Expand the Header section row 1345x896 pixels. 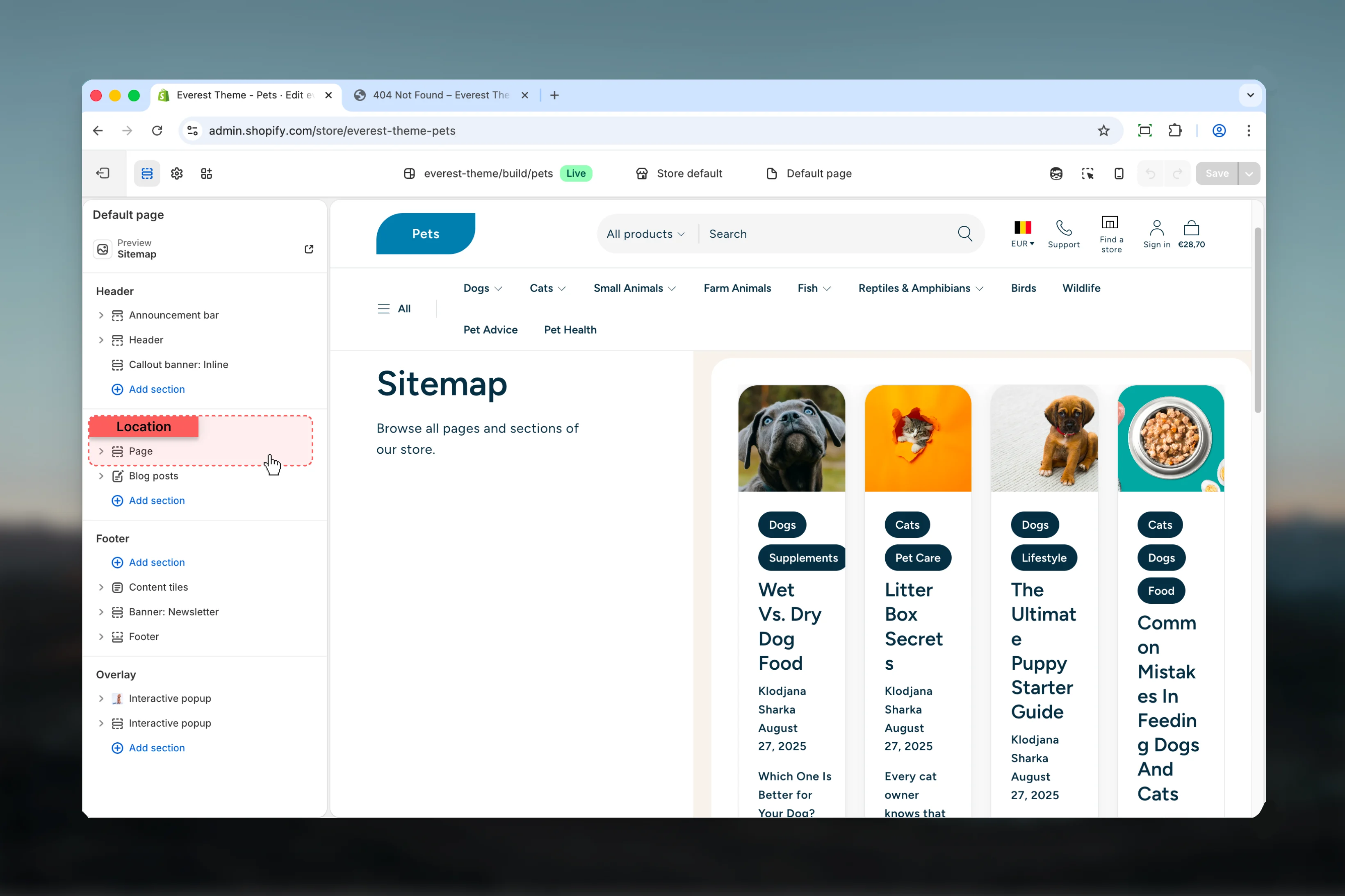[101, 339]
